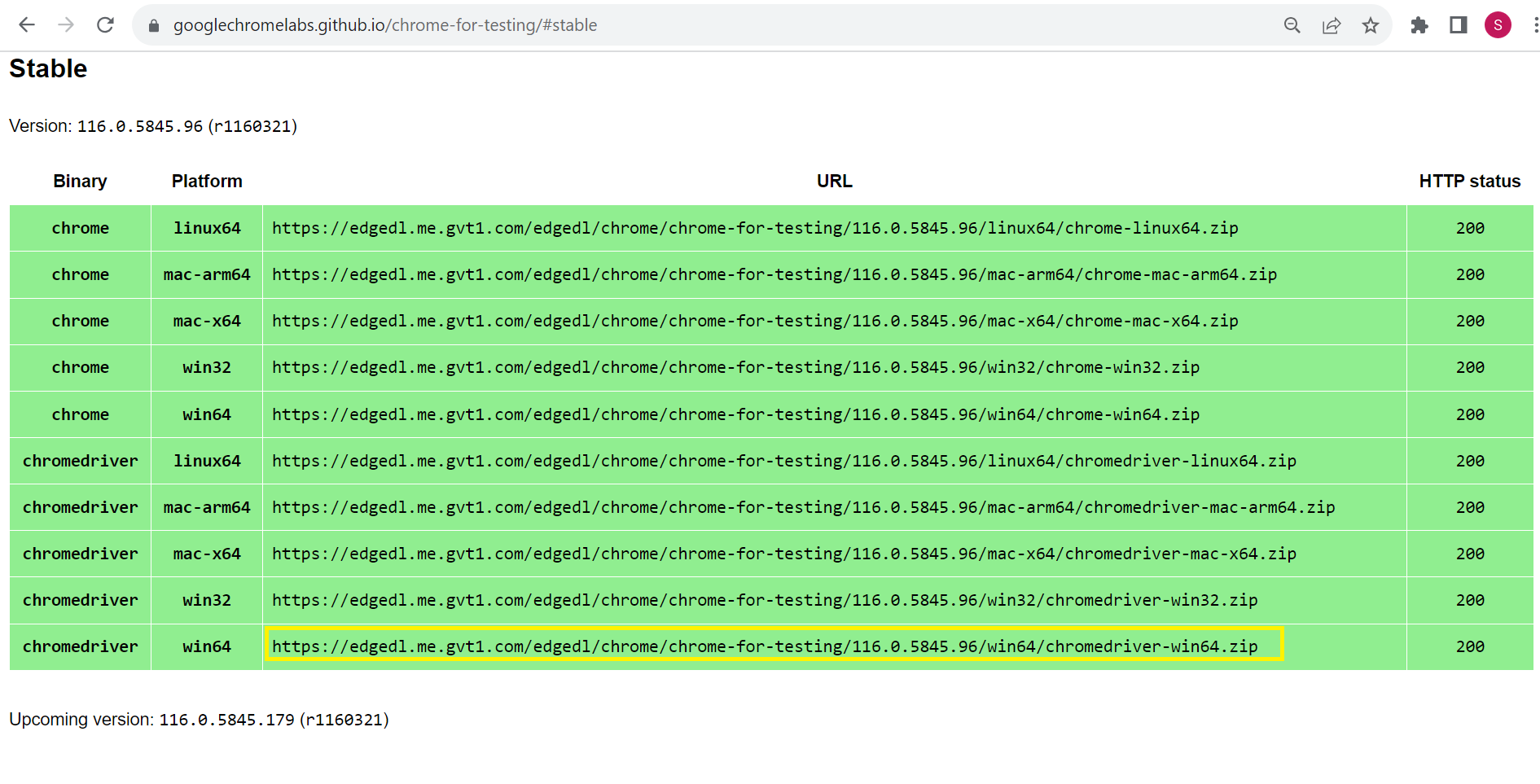Click the browser back arrow
The height and width of the screenshot is (784, 1540).
(27, 25)
